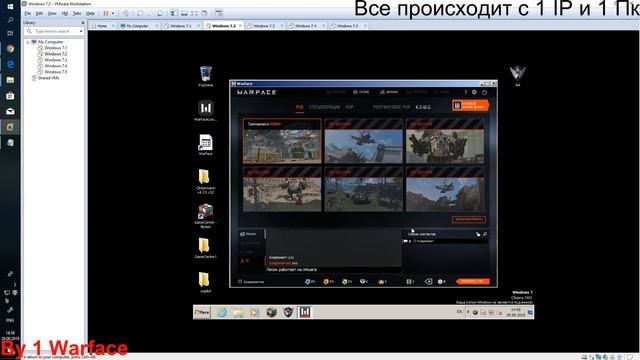
Task: Click the blue currency icon in Warface footer
Action: 307,282
